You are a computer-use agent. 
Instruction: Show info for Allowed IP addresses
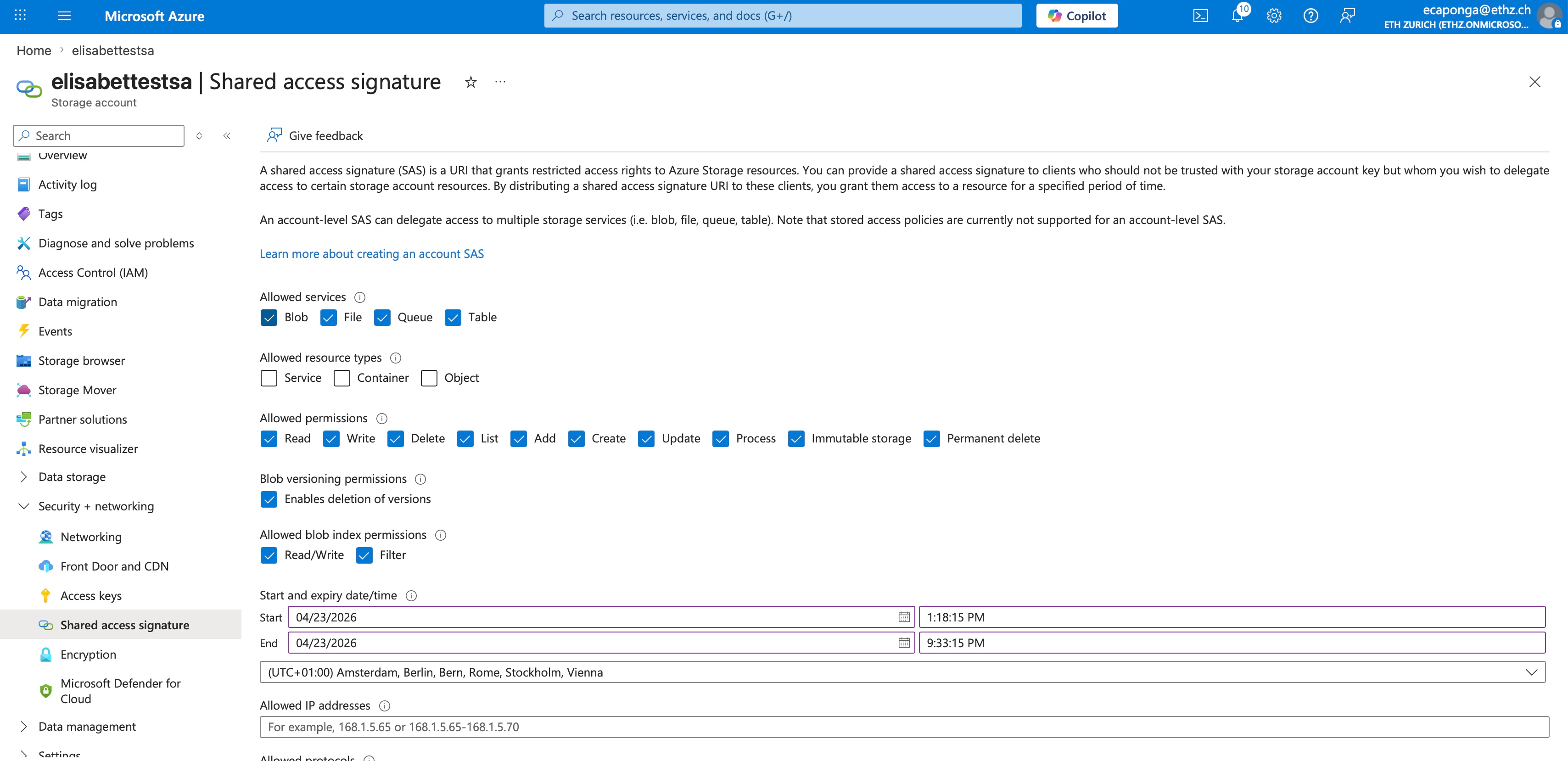(385, 705)
